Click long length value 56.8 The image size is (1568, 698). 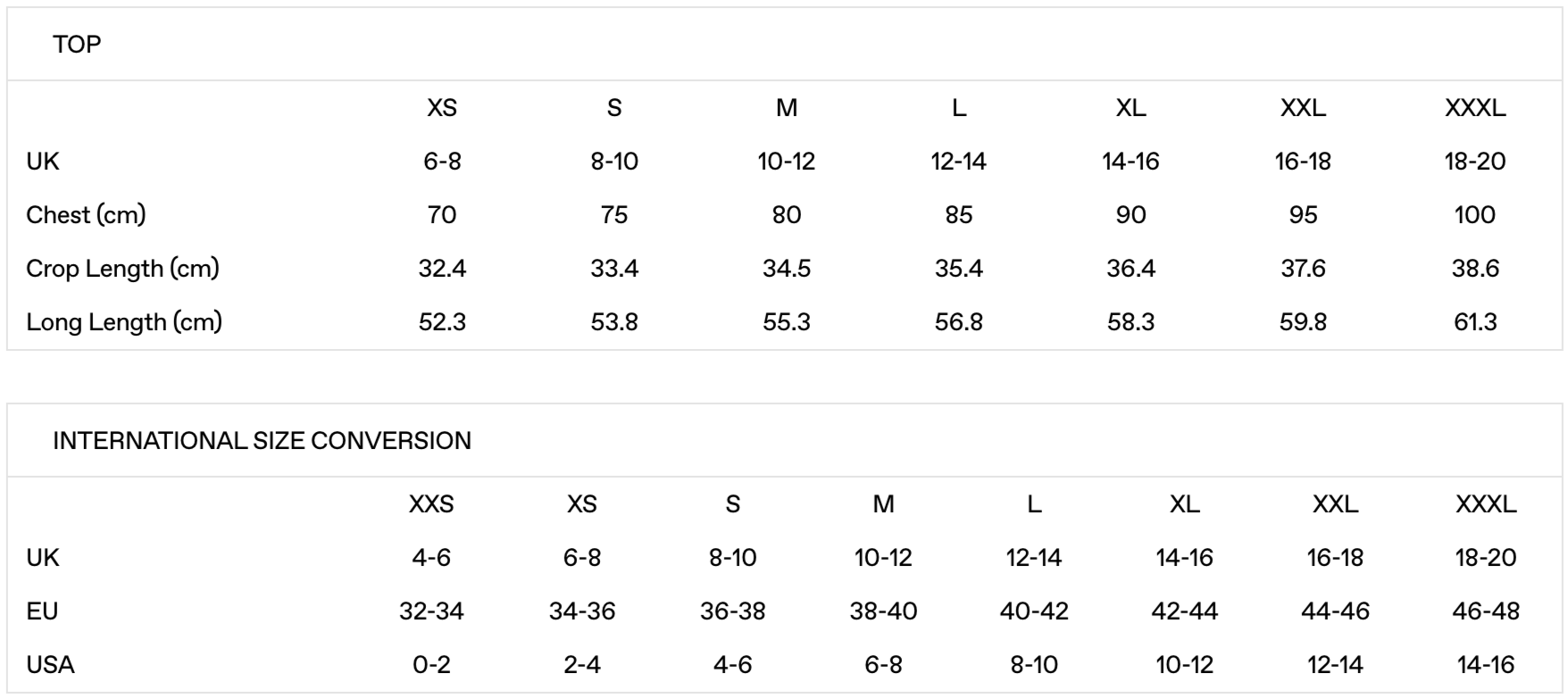pos(958,322)
